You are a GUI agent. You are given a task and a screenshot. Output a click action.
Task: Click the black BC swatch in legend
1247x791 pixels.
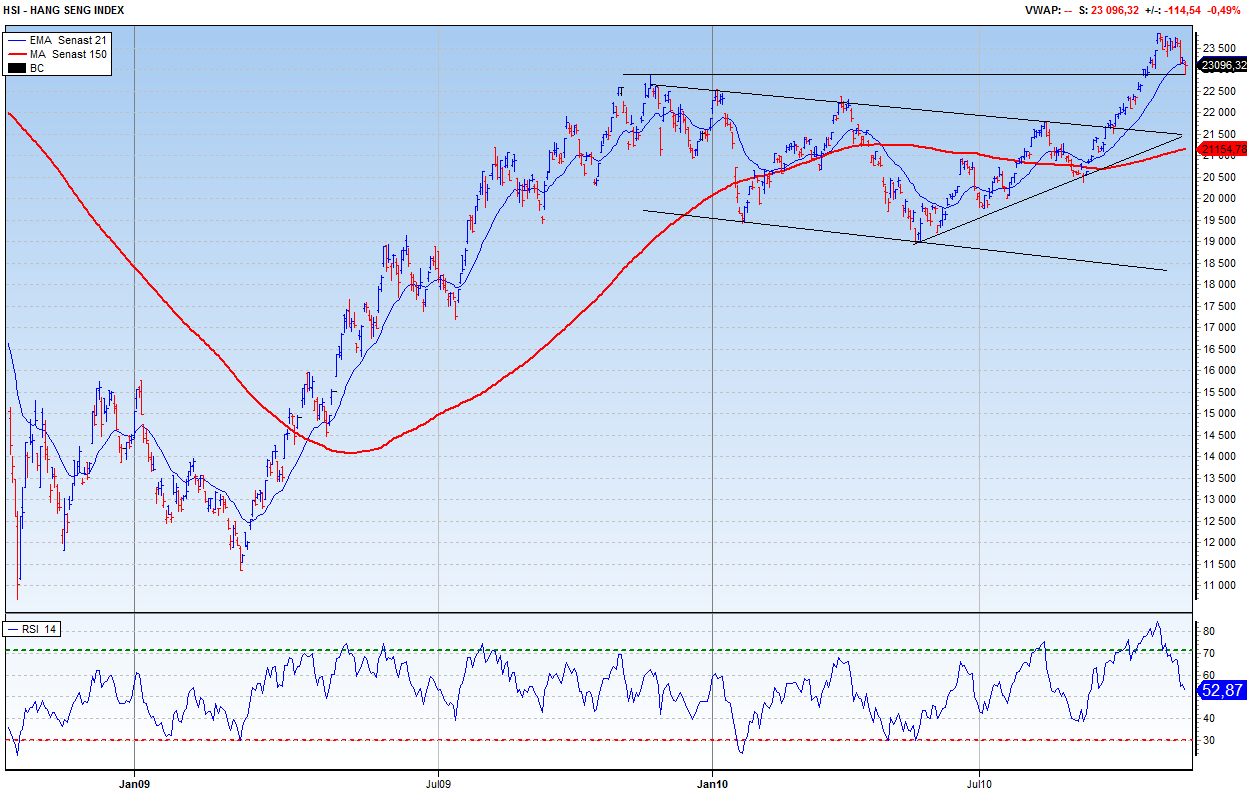point(17,68)
